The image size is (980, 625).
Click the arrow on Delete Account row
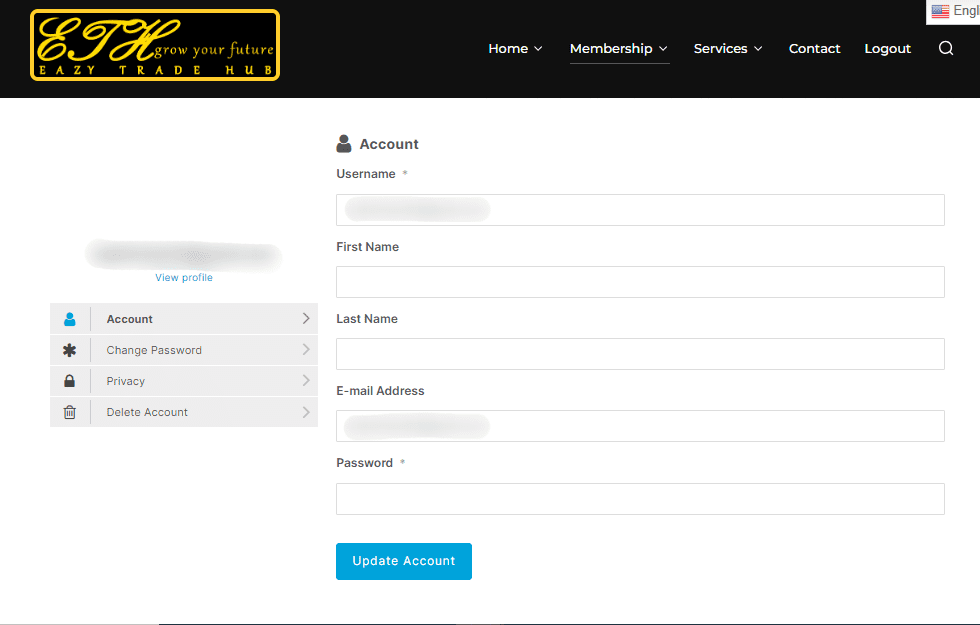(x=306, y=412)
